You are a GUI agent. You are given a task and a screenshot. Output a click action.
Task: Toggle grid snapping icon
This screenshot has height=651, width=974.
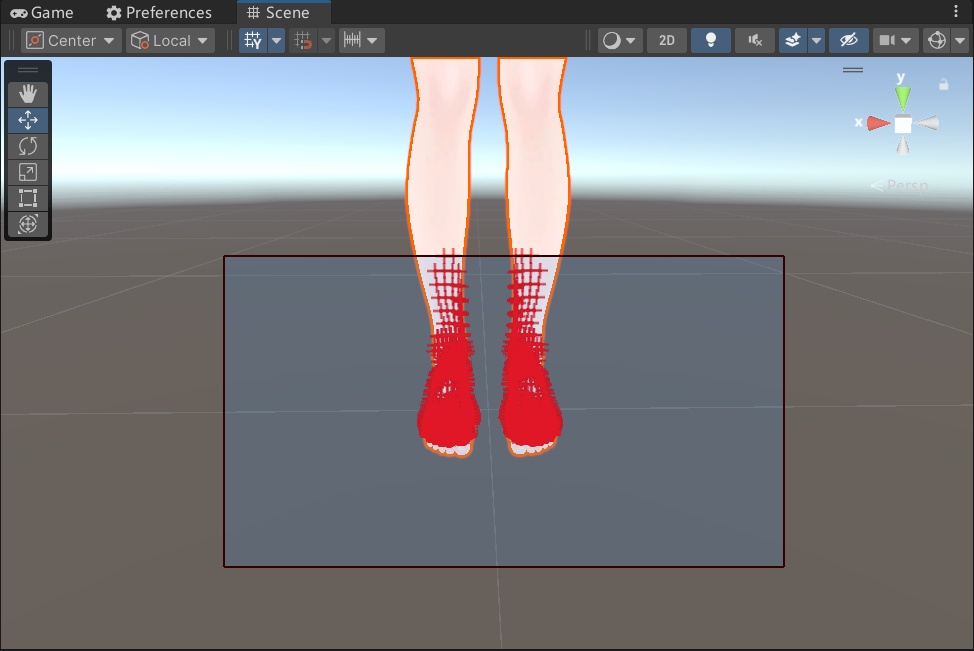coord(303,40)
